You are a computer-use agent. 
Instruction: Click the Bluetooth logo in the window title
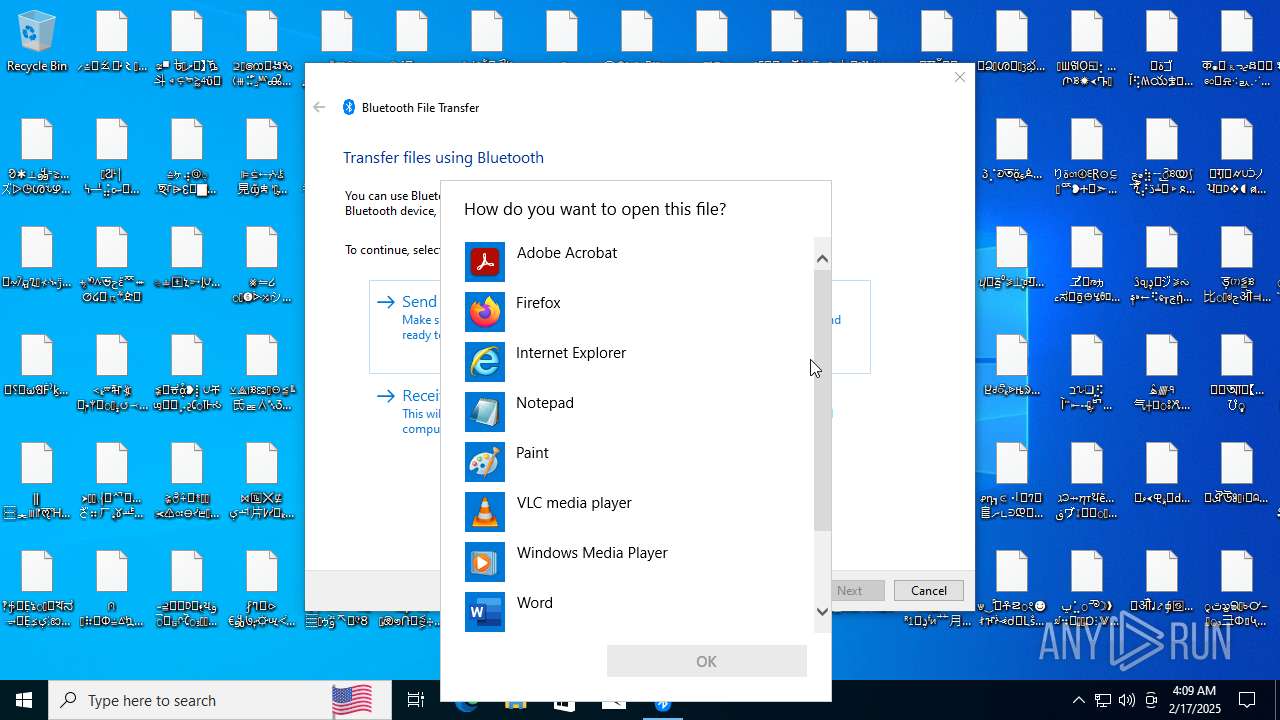pos(349,107)
